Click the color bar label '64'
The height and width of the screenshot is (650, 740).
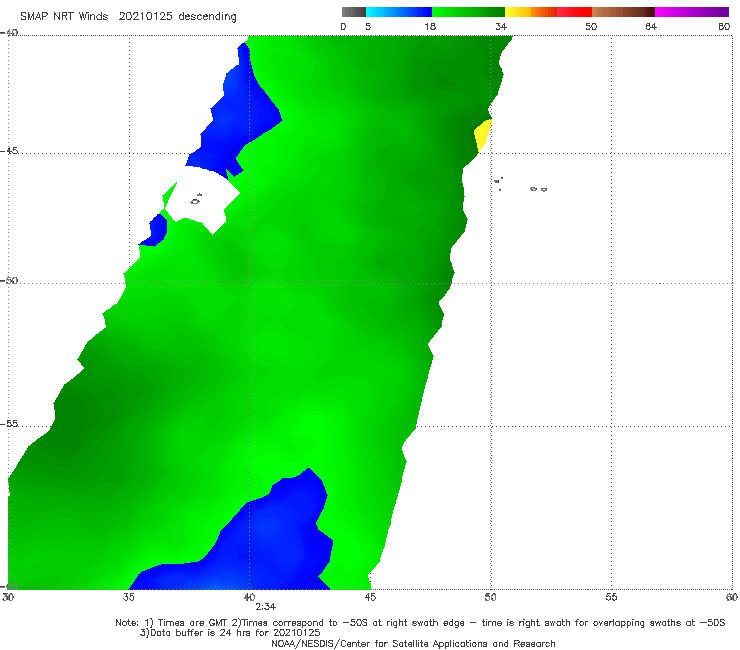(651, 27)
